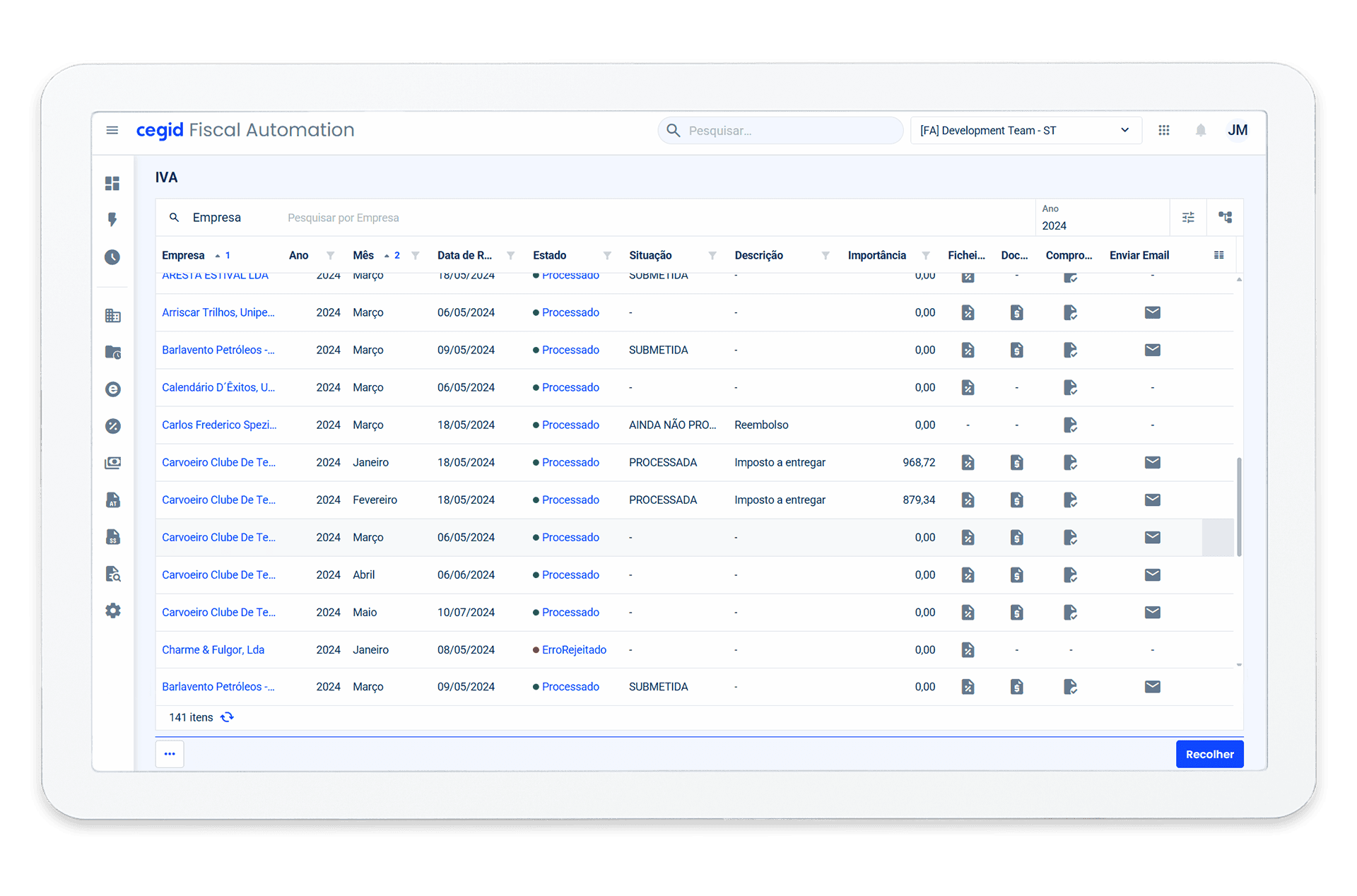Open the apps grid launcher icon
The width and height of the screenshot is (1357, 896).
click(1163, 130)
